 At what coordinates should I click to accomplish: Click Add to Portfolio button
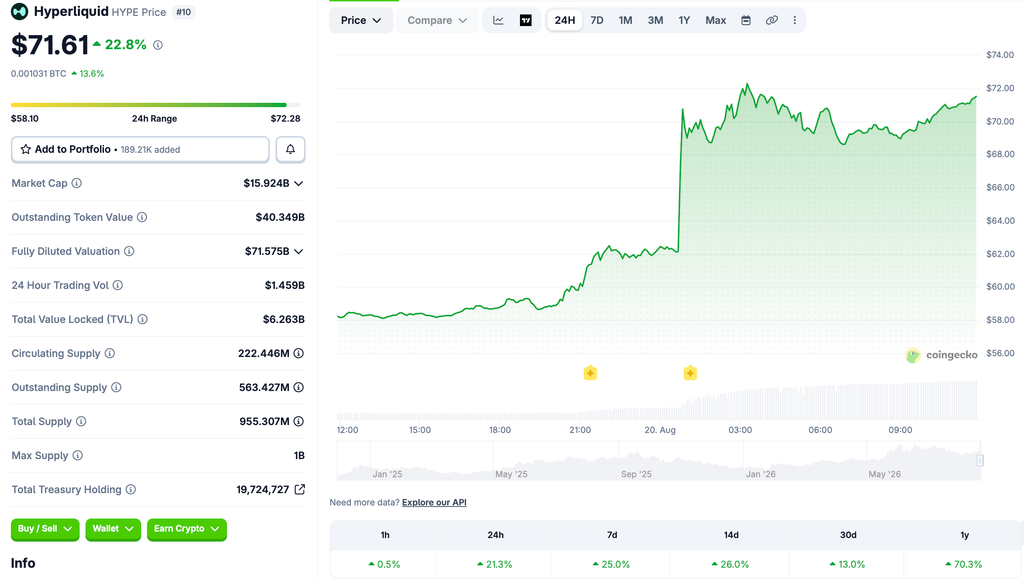click(x=140, y=149)
